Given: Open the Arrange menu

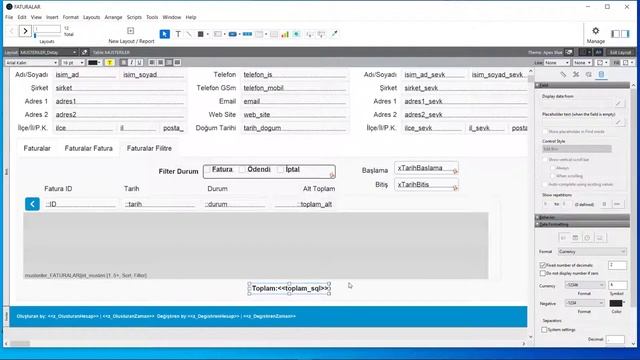Looking at the screenshot, I should (x=113, y=17).
